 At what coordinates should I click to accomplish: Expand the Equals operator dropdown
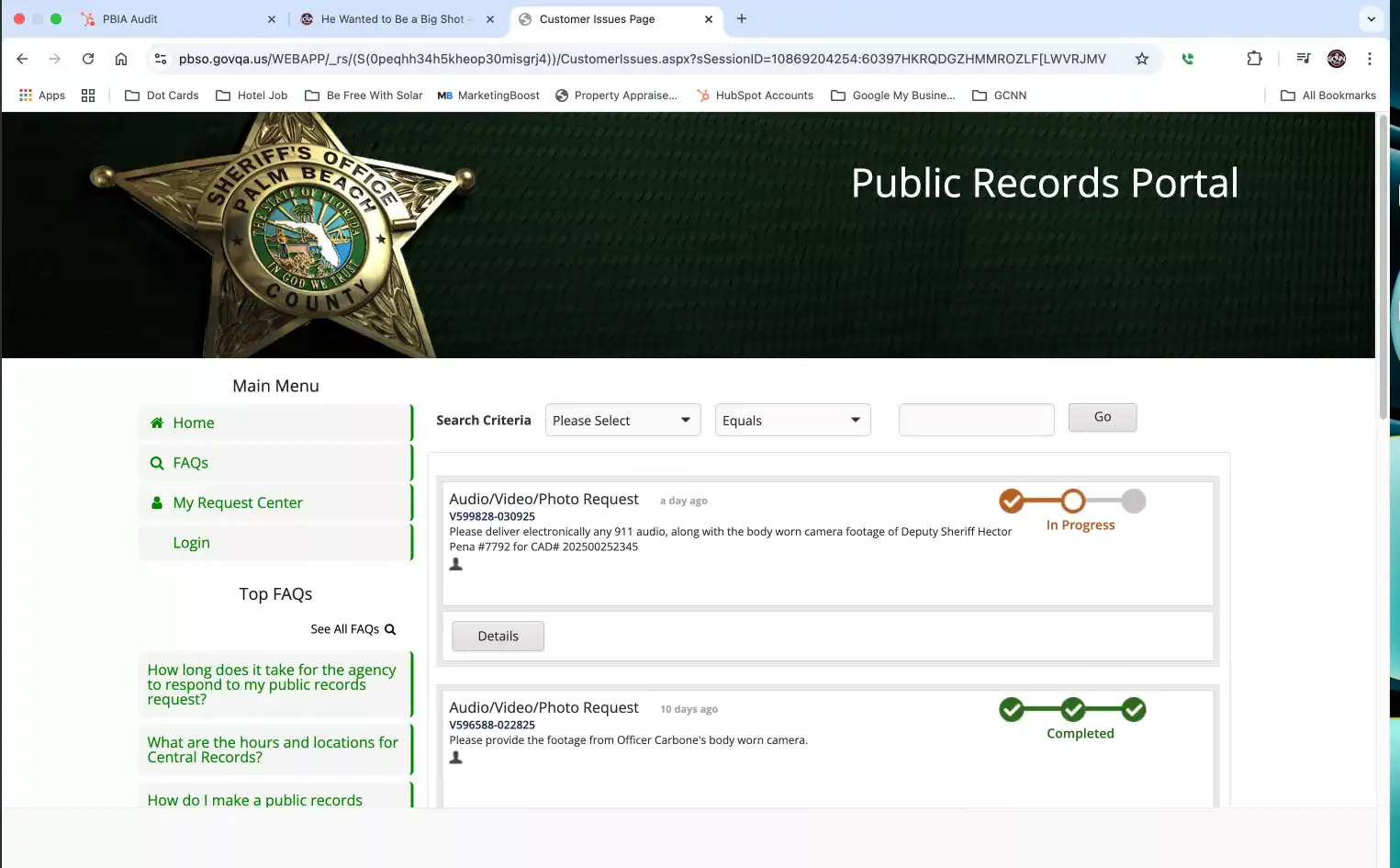(x=792, y=421)
